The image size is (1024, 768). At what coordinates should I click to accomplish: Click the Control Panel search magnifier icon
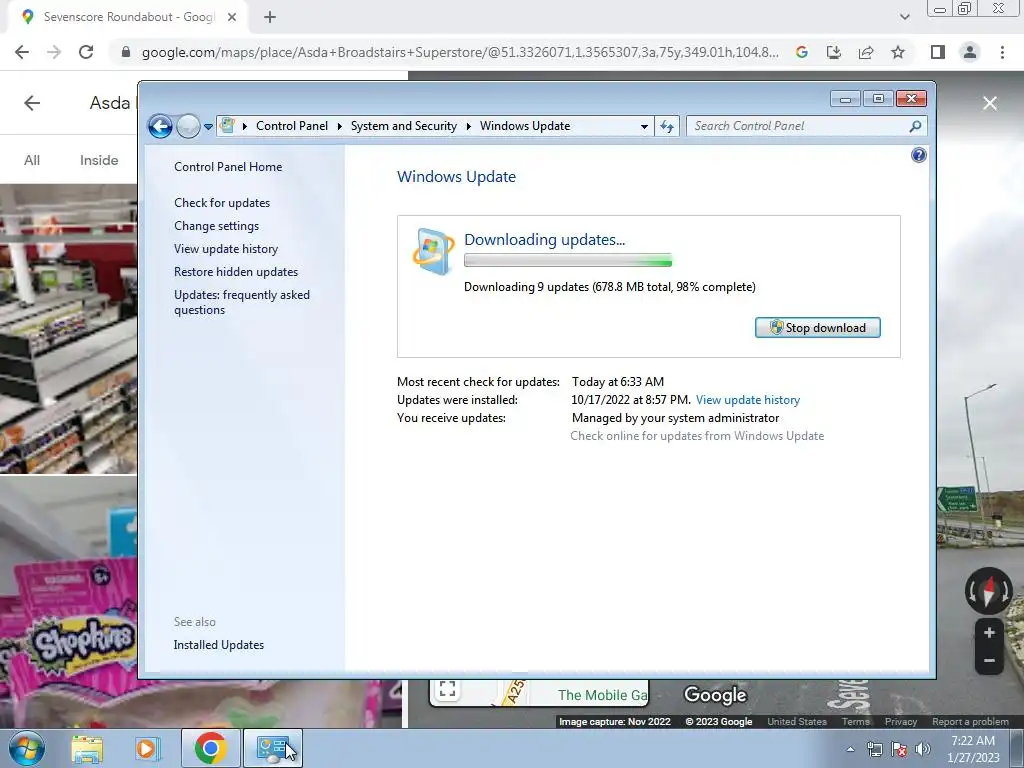pos(916,126)
